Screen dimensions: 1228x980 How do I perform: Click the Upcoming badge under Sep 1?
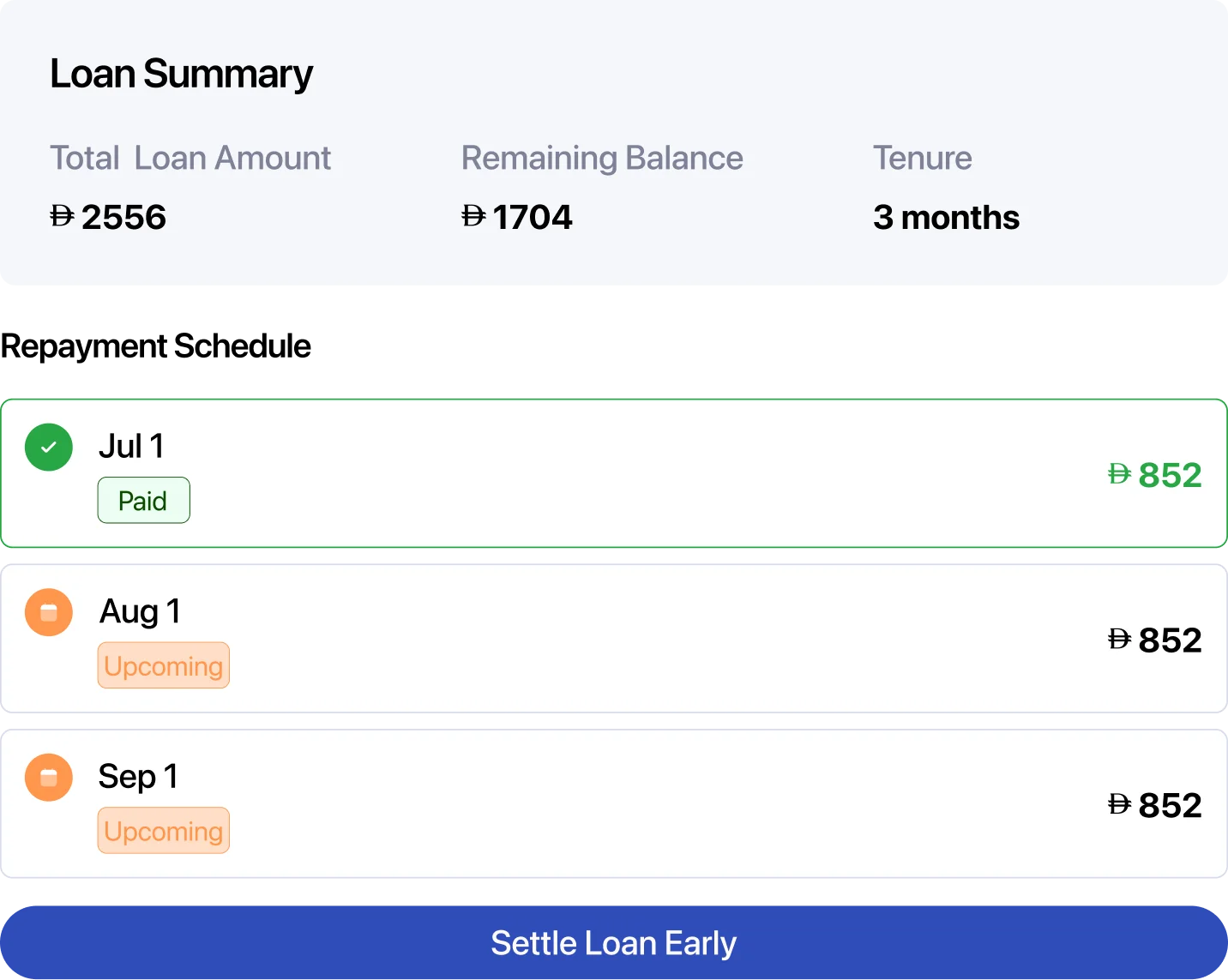pyautogui.click(x=163, y=831)
